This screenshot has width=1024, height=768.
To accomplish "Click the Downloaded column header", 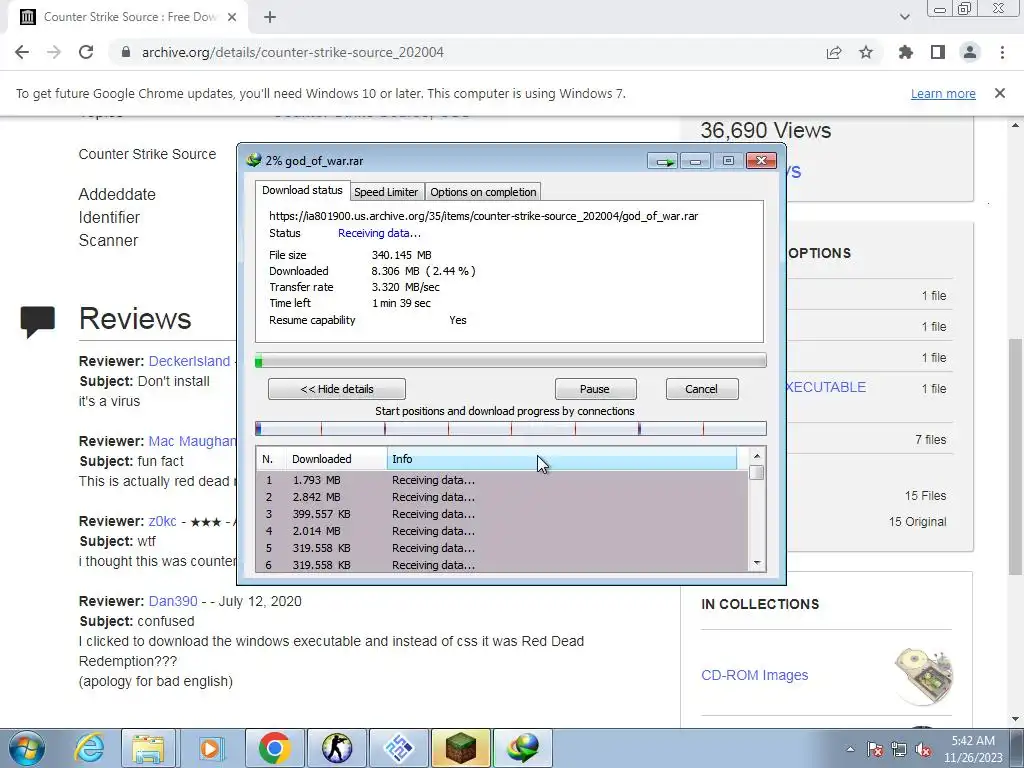I will click(x=336, y=459).
